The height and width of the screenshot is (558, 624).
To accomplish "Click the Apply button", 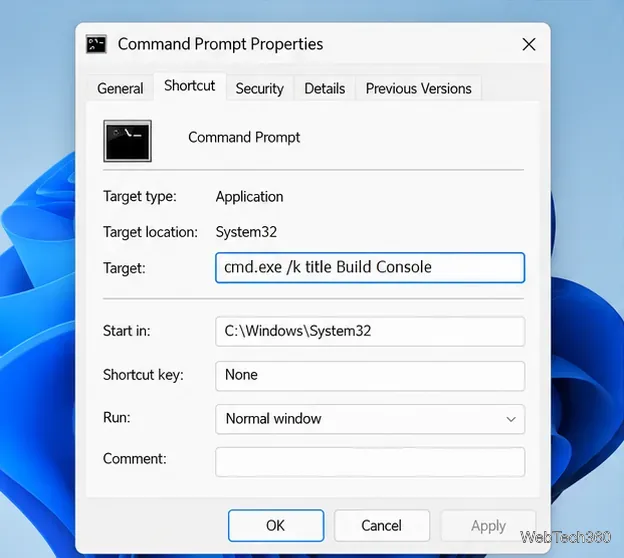I will pos(488,525).
